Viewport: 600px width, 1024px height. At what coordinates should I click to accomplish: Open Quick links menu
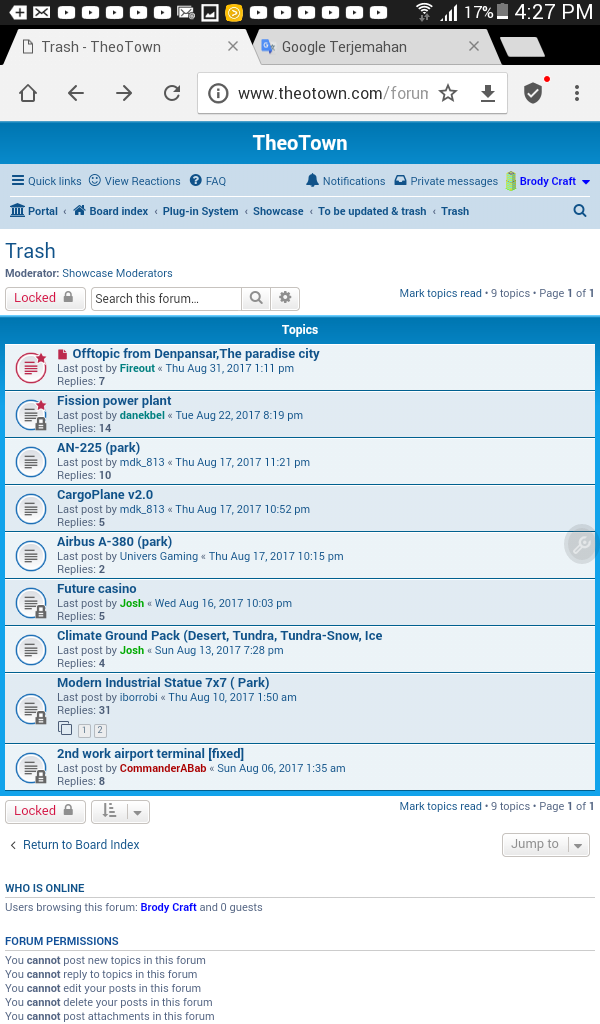tap(46, 181)
